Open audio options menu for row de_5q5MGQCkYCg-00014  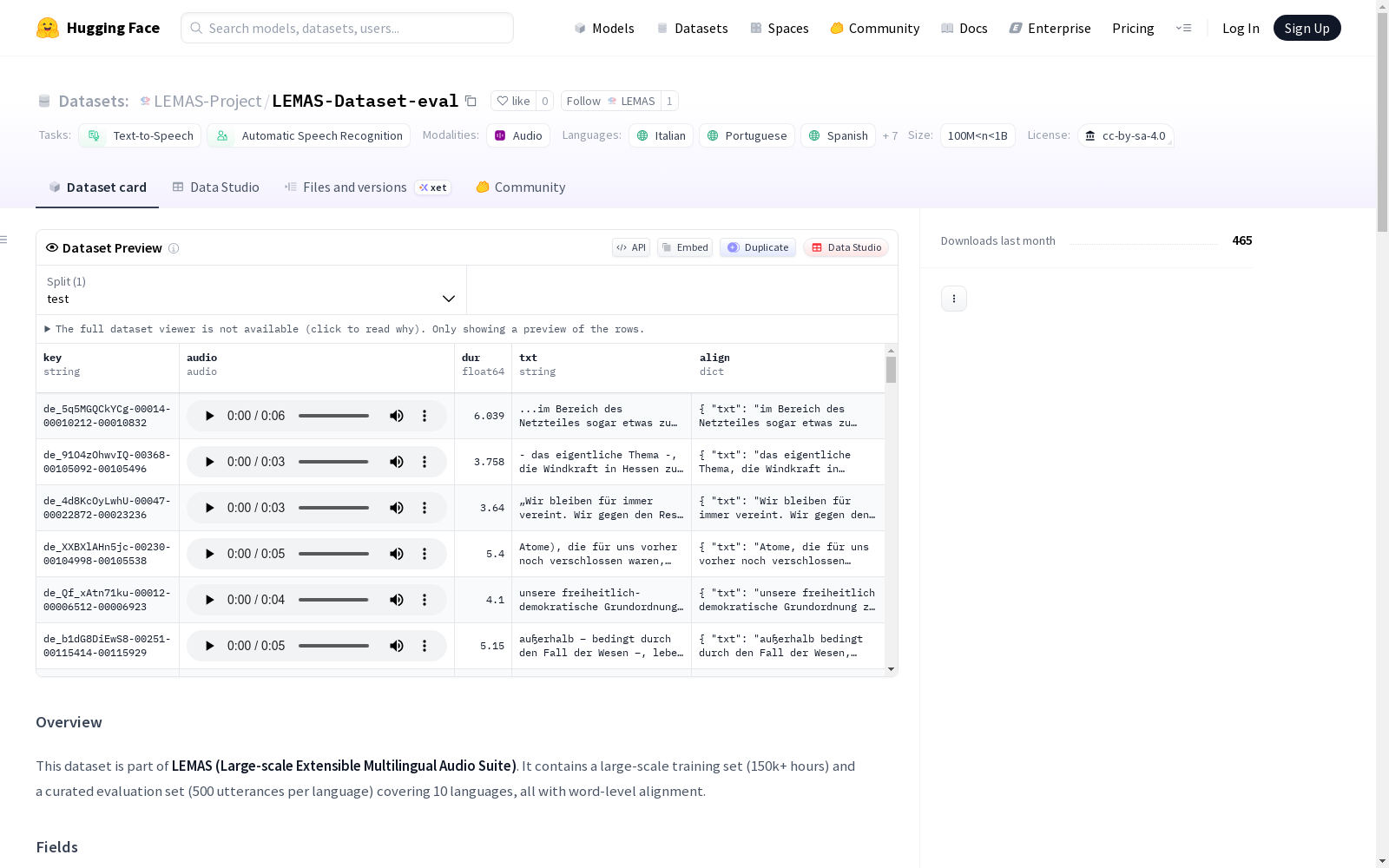point(425,416)
